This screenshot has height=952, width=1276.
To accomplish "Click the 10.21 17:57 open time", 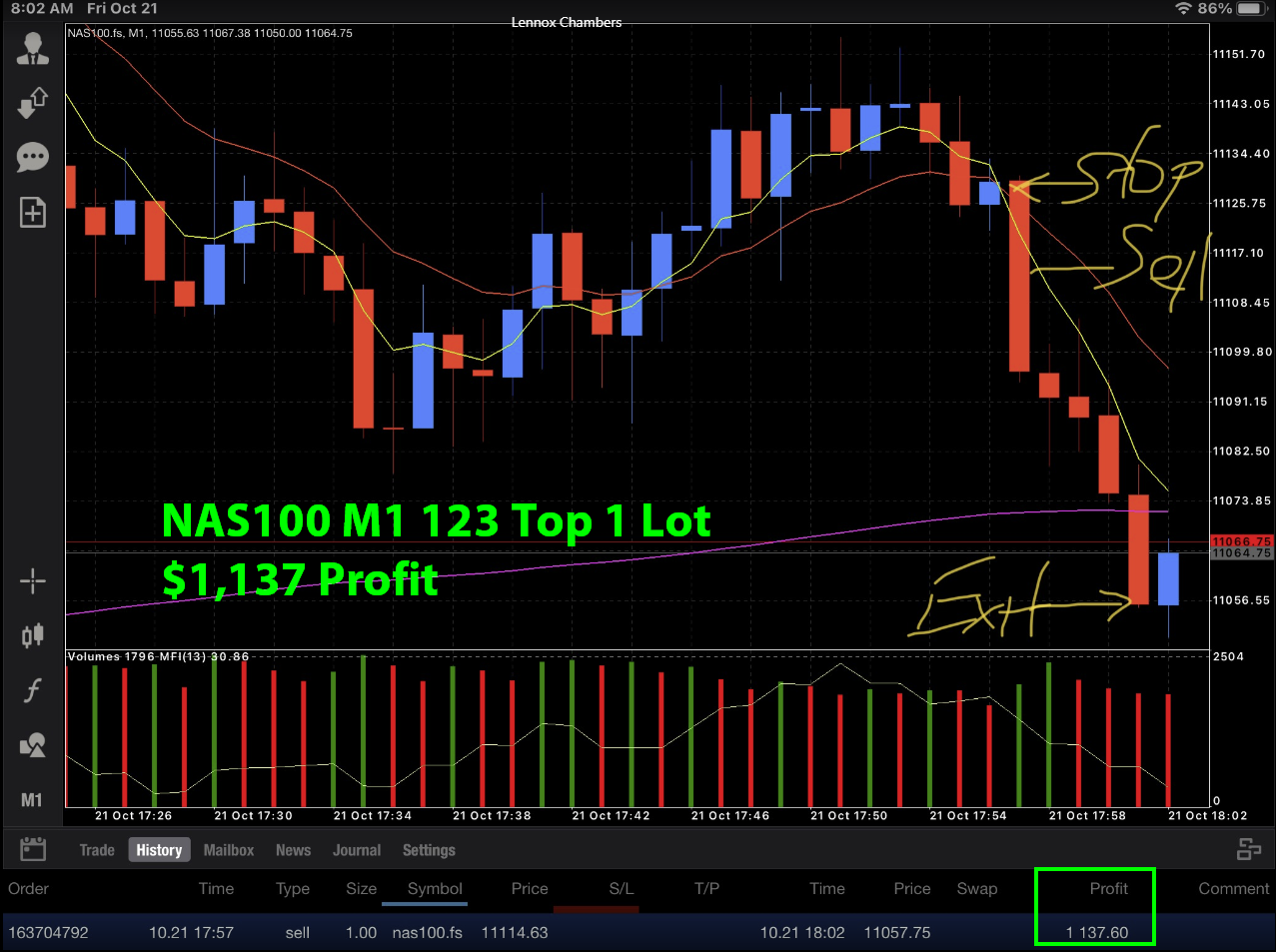I will (191, 932).
